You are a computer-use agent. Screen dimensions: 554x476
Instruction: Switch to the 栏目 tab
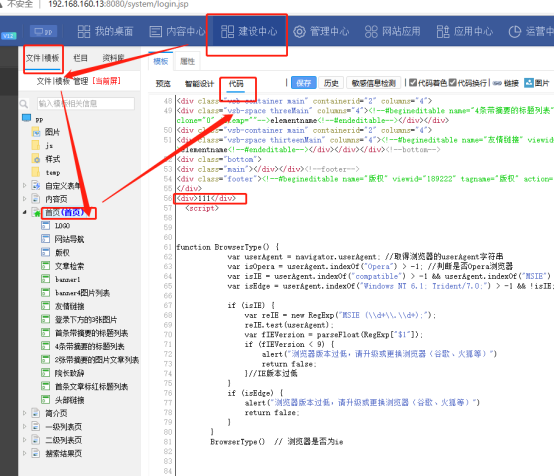pyautogui.click(x=80, y=58)
